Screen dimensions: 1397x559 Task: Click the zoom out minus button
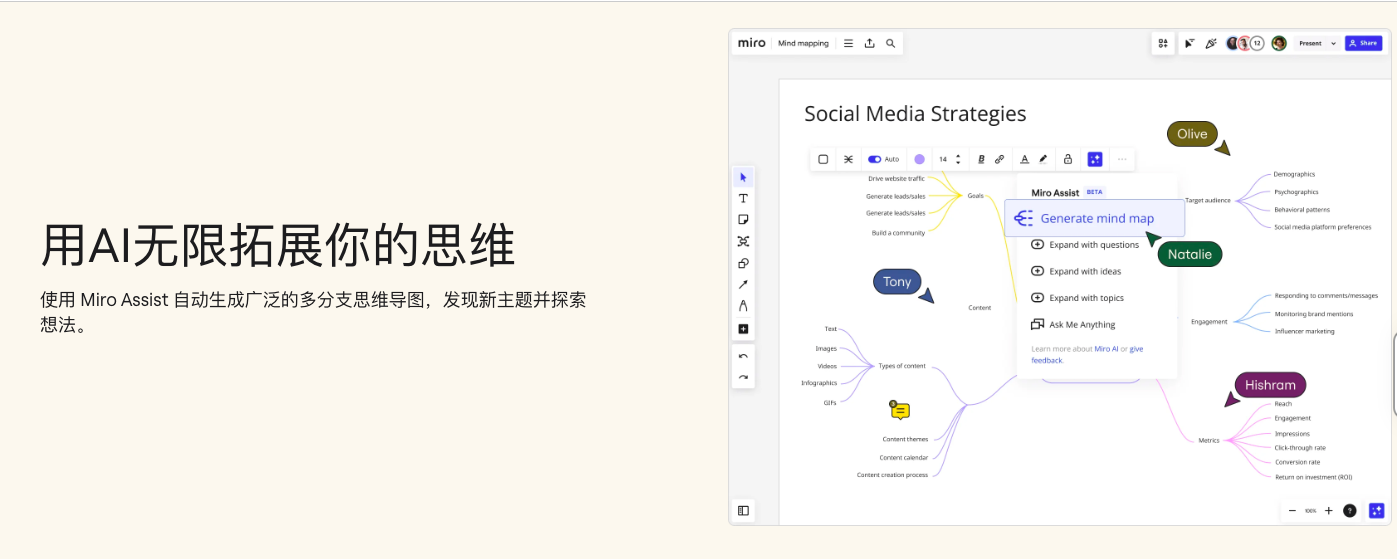click(x=1291, y=510)
